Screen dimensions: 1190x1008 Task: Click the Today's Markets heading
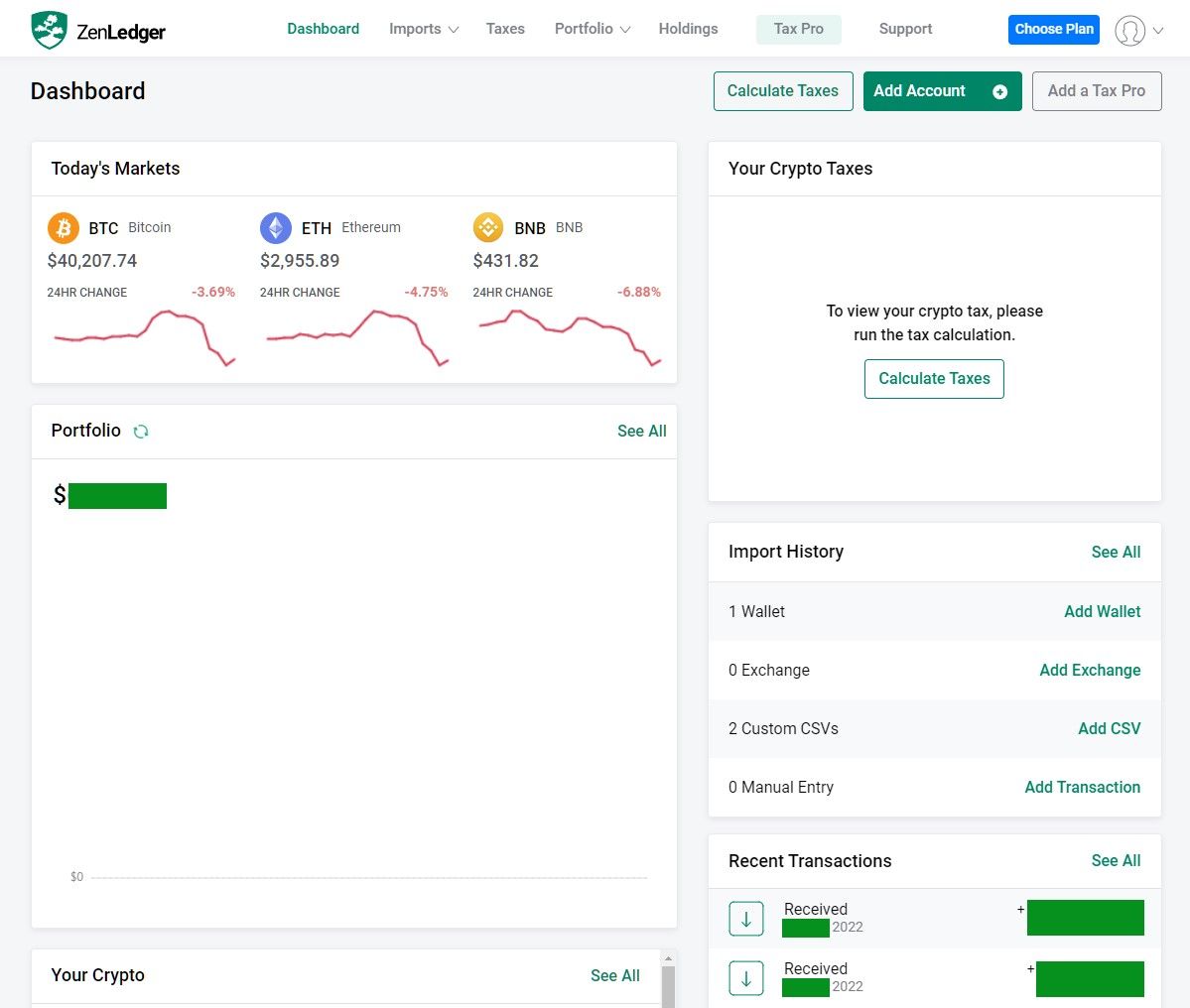[x=115, y=169]
